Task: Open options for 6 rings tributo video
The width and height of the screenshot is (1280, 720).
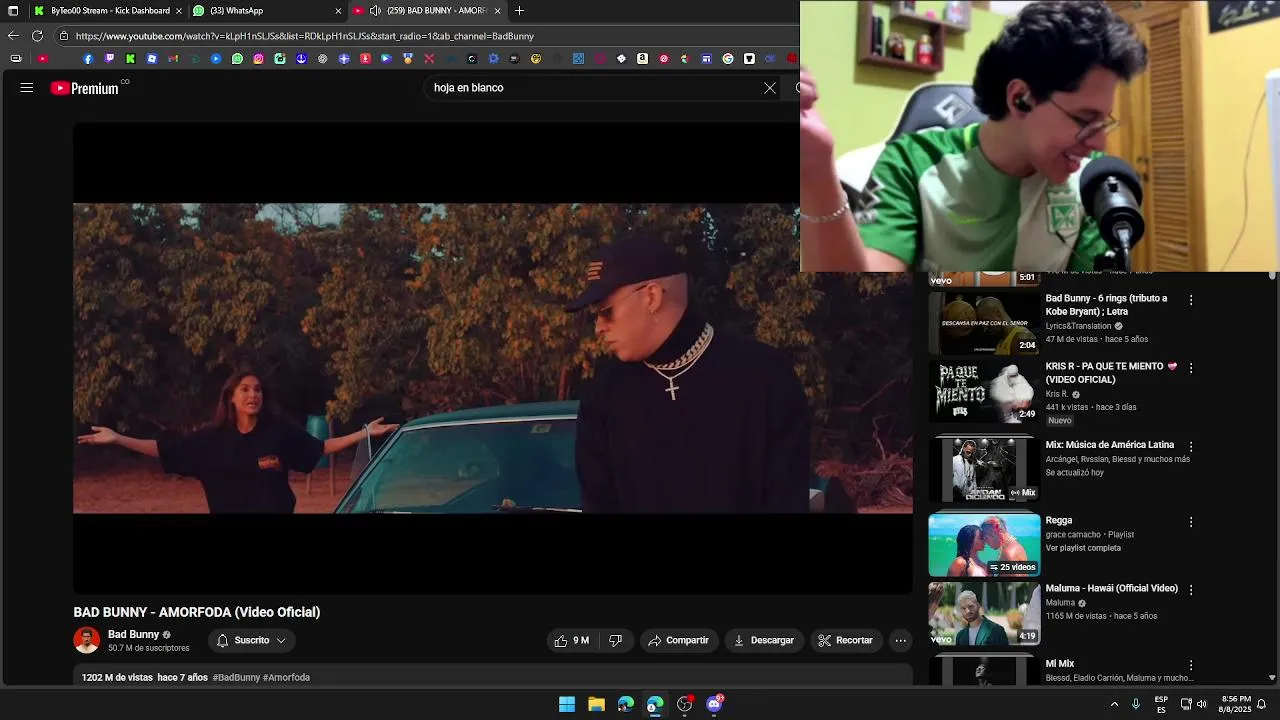Action: (x=1191, y=300)
